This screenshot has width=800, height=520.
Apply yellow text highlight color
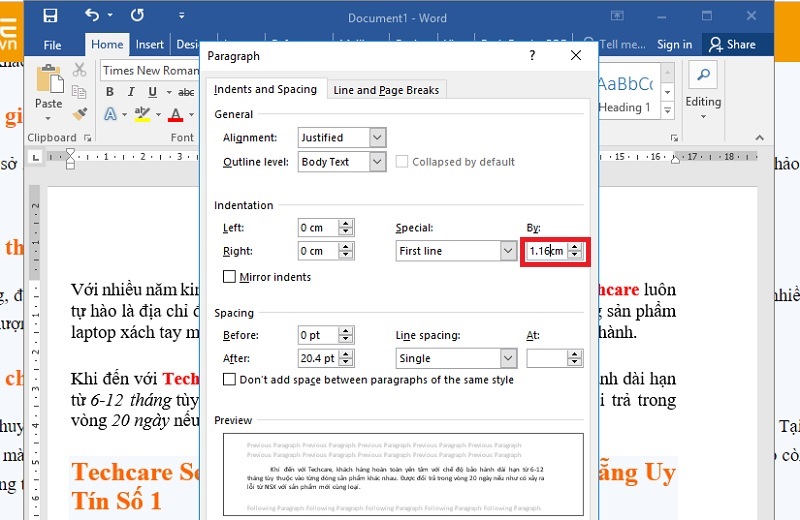142,114
